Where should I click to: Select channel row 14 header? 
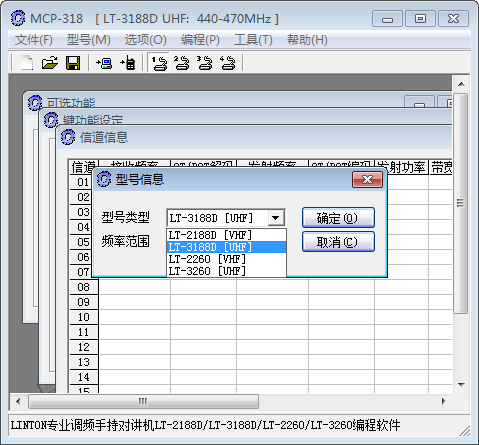tap(84, 377)
